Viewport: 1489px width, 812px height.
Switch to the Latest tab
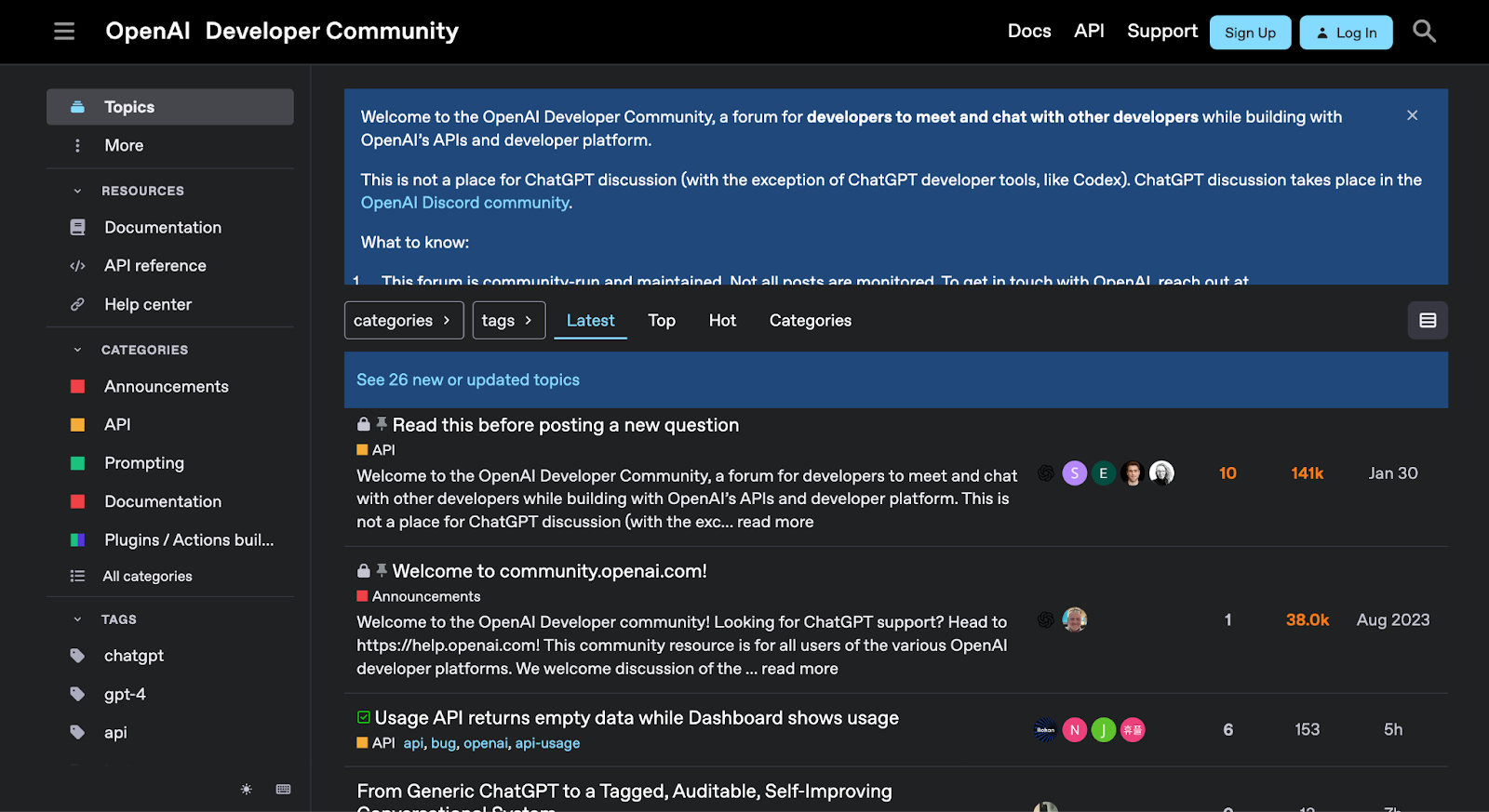click(590, 321)
